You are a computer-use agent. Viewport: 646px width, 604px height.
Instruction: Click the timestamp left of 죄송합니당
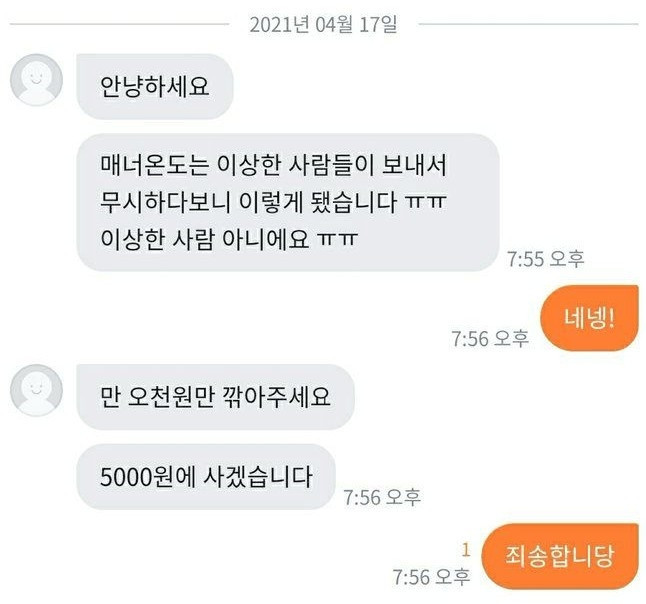pos(431,577)
